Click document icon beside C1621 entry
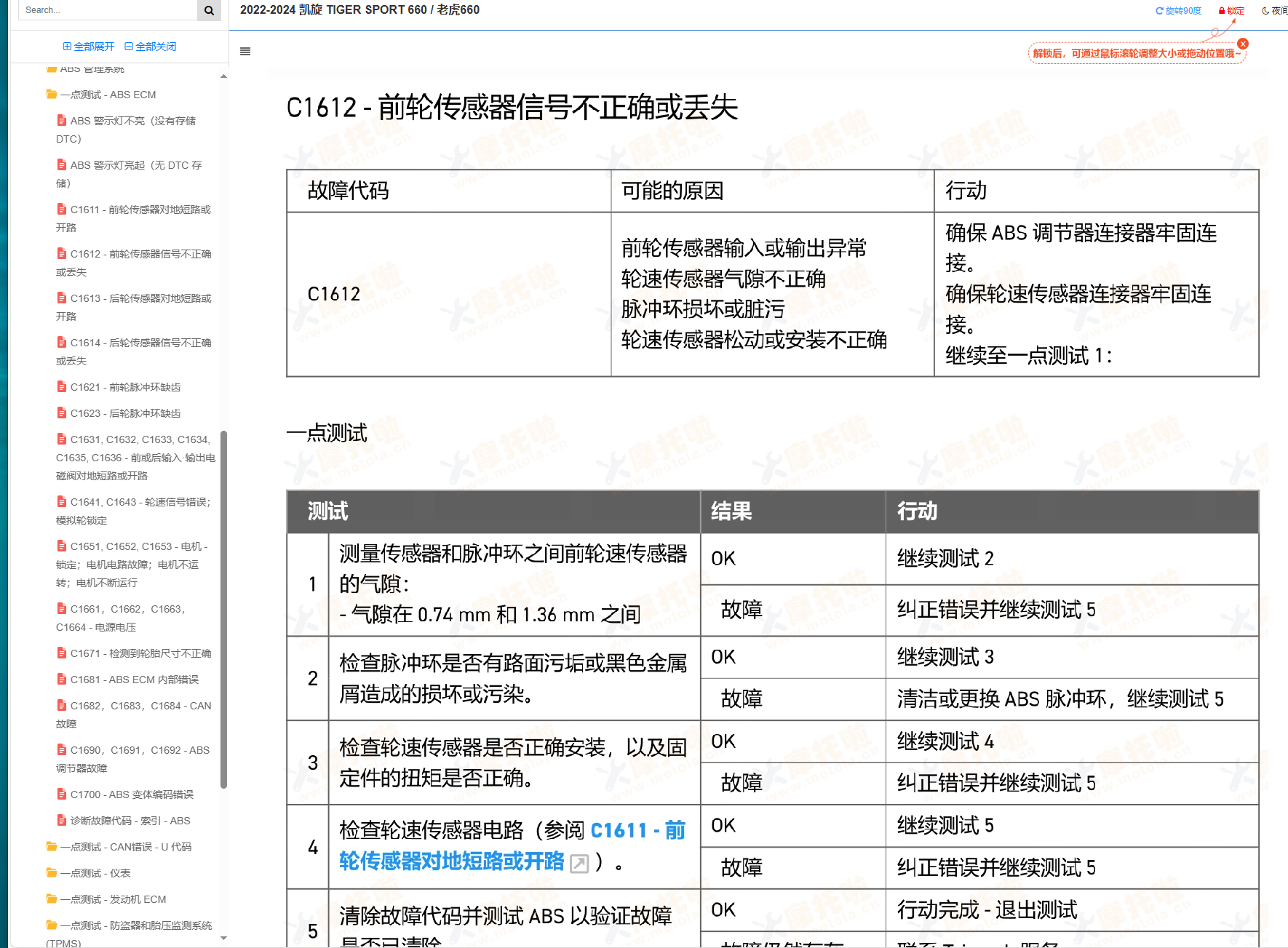 click(62, 386)
